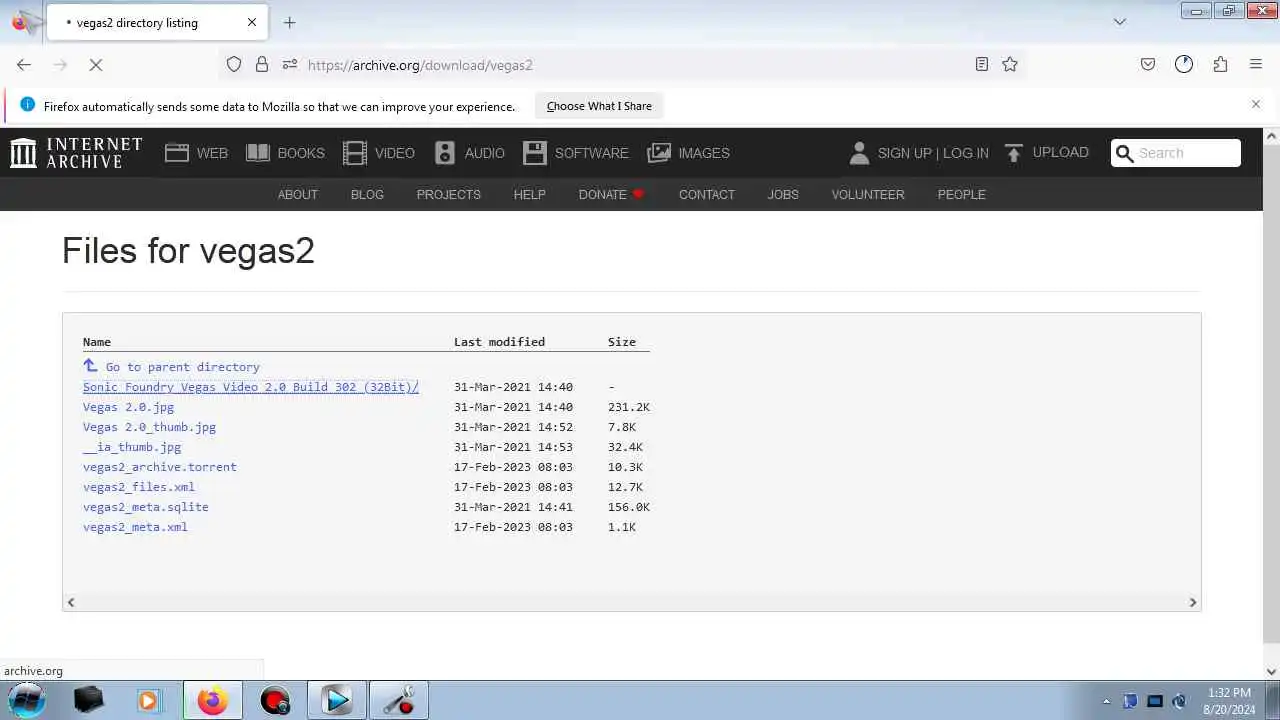Open the VOLUNTEER menu item
Image resolution: width=1280 pixels, height=720 pixels.
[868, 194]
